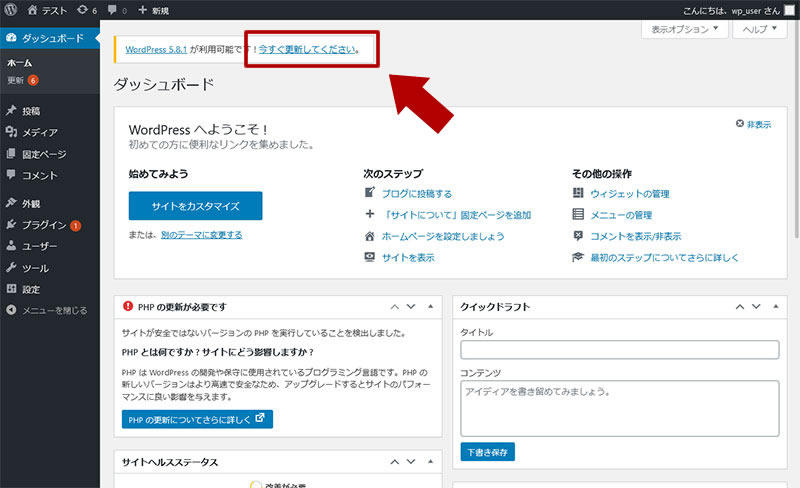Image resolution: width=800 pixels, height=488 pixels.
Task: Click the WordPress 5.8.1 link
Action: pos(156,50)
